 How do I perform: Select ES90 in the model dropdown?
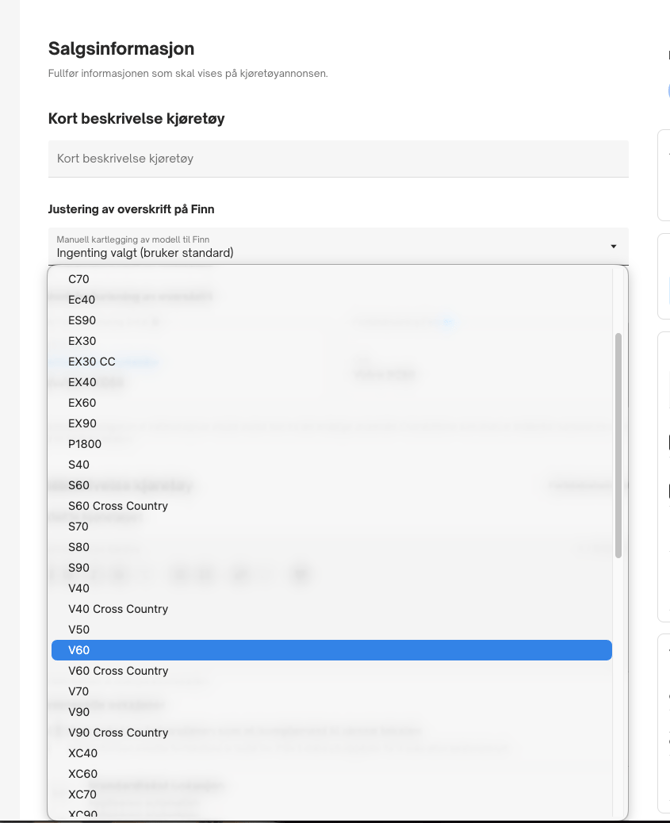coord(82,320)
